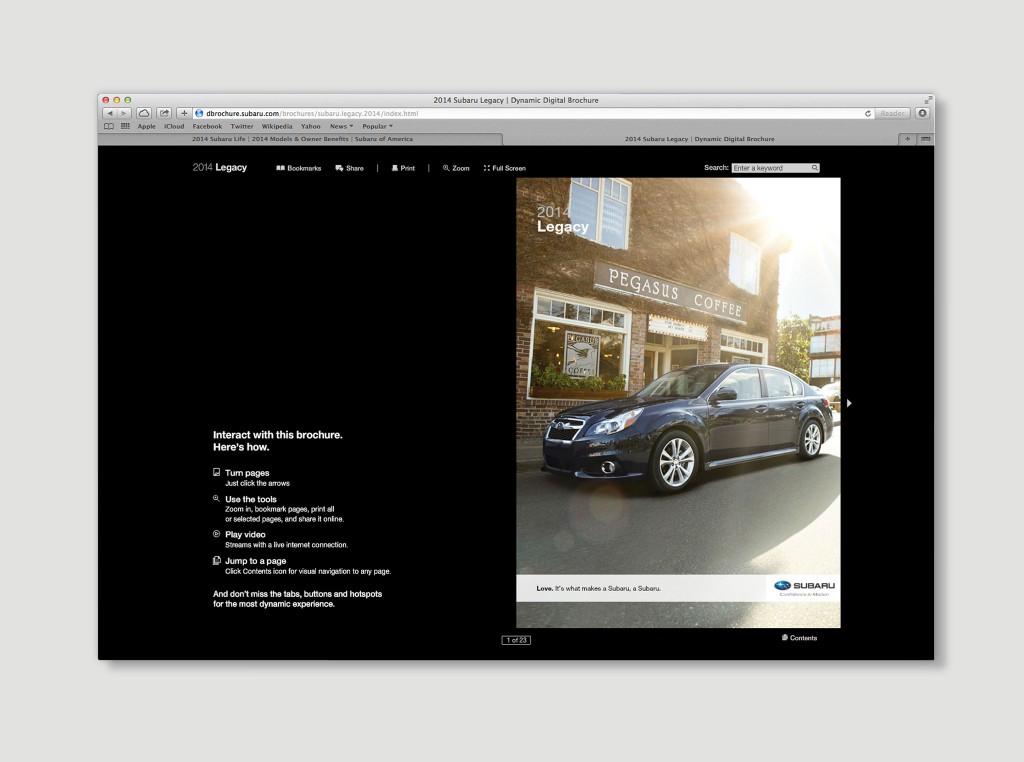This screenshot has height=762, width=1024.
Task: Open the Wikipedia bookmark
Action: coord(277,127)
